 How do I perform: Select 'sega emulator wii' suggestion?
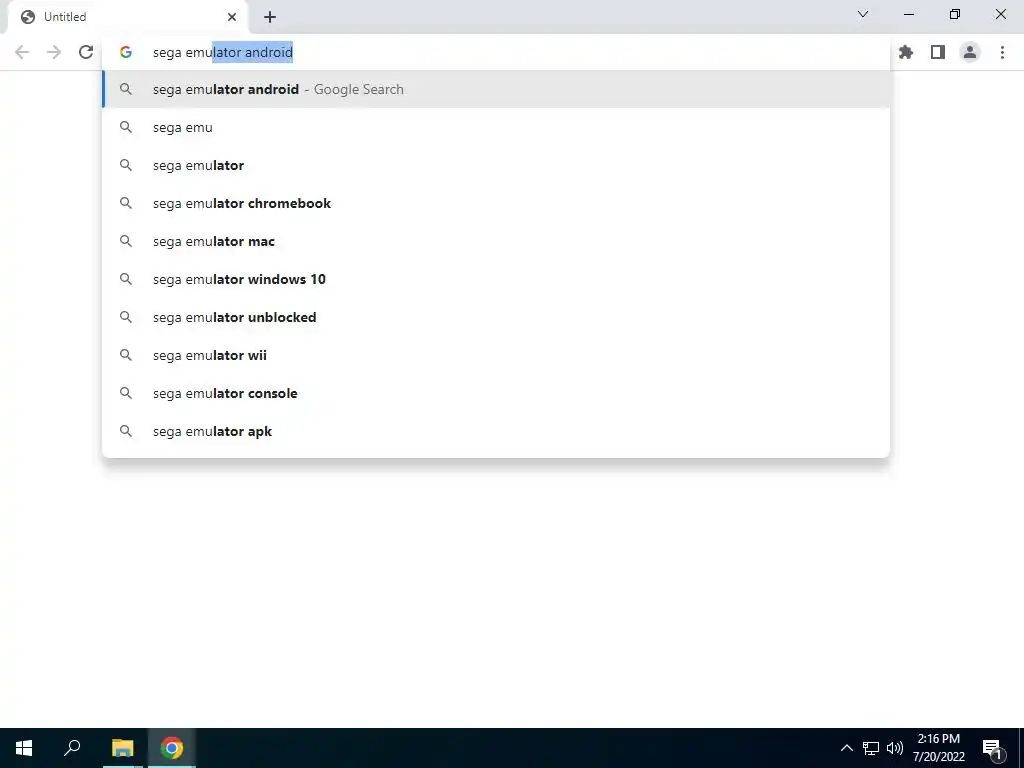pos(496,355)
